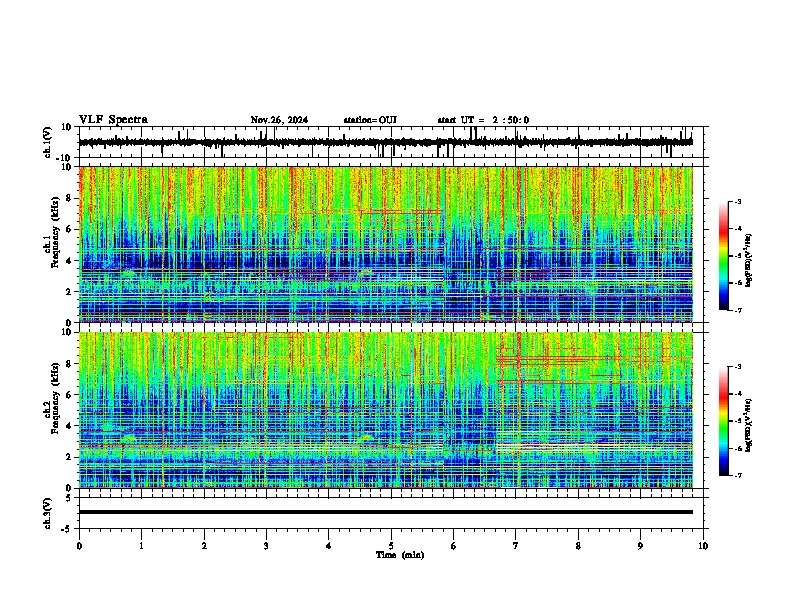Image resolution: width=792 pixels, height=612 pixels.
Task: Click the ch.1 color bar's log PSD label
Action: (x=749, y=260)
